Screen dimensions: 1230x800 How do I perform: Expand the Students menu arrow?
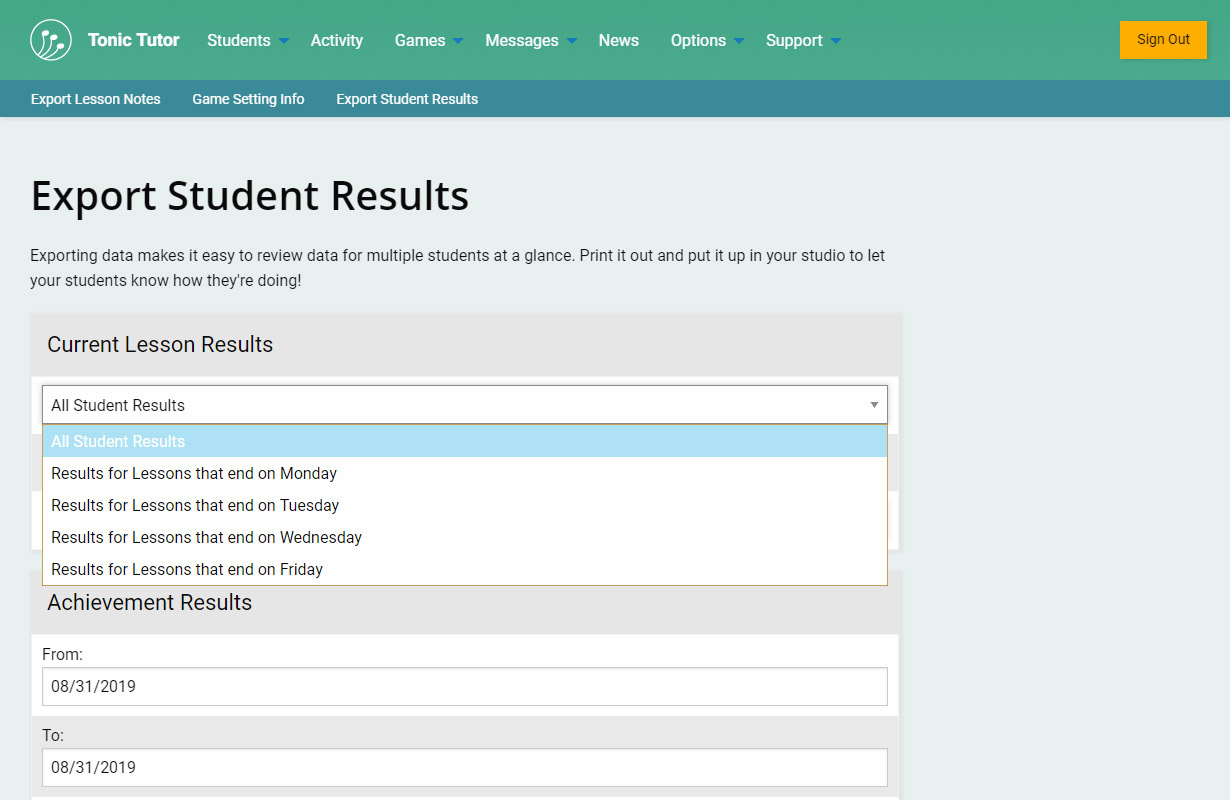284,41
